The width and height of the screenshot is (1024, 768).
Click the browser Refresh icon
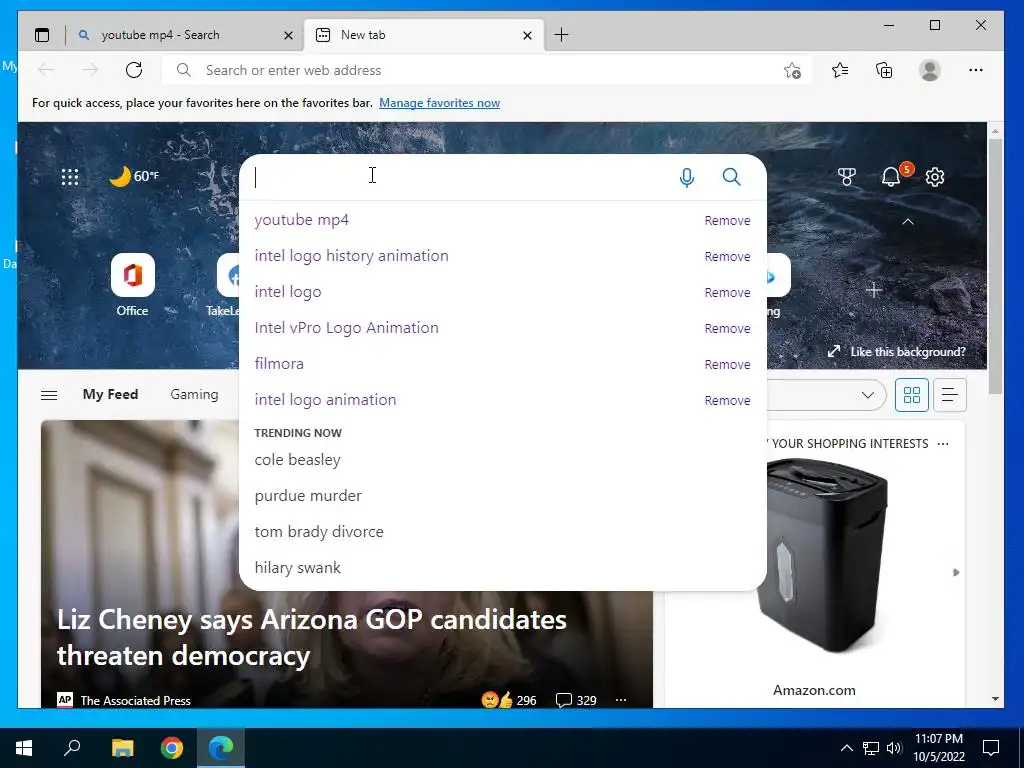pyautogui.click(x=134, y=70)
